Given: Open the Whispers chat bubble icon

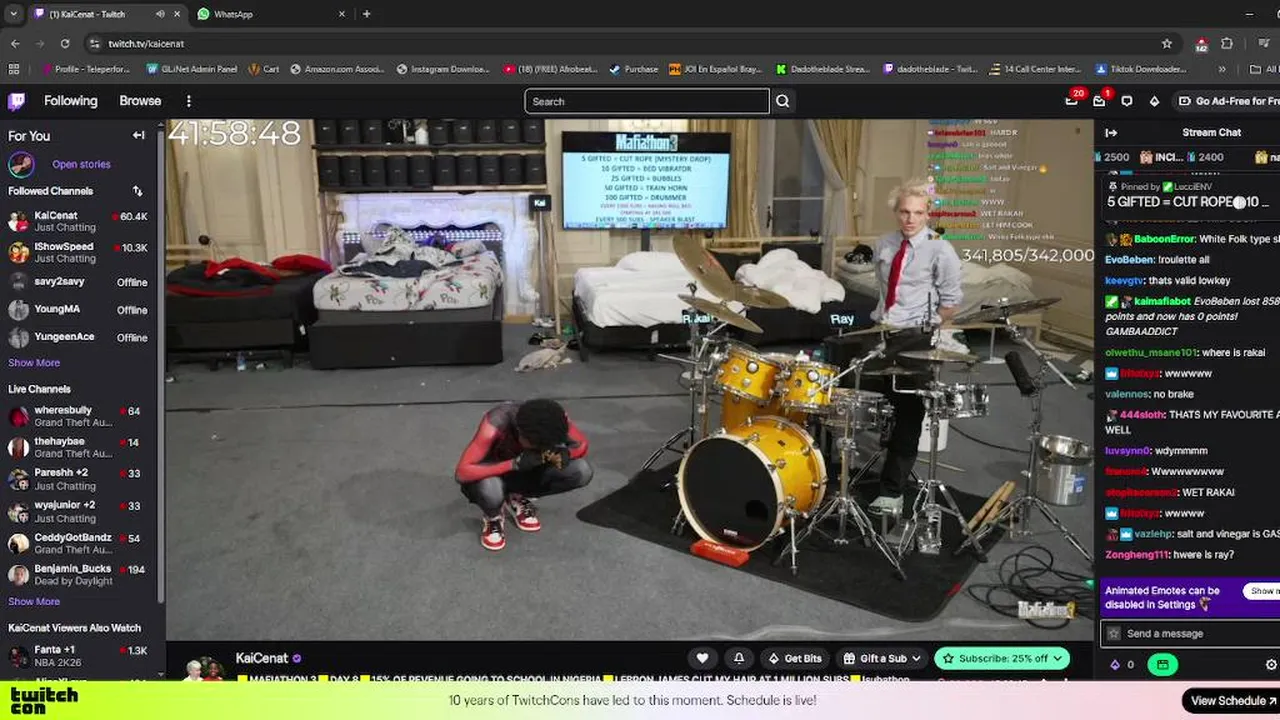Looking at the screenshot, I should (x=1127, y=101).
